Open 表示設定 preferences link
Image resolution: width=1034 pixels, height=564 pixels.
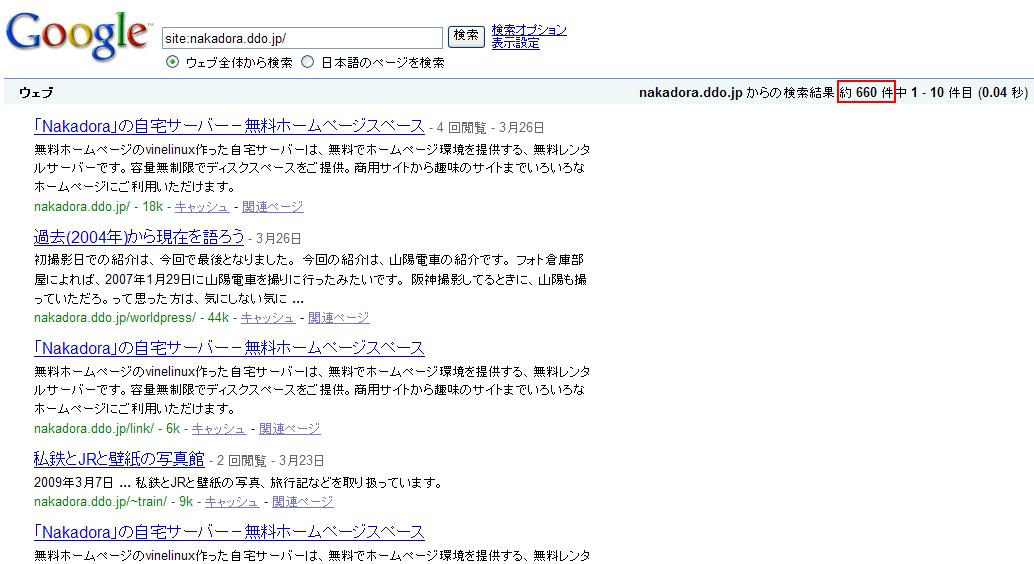click(515, 44)
